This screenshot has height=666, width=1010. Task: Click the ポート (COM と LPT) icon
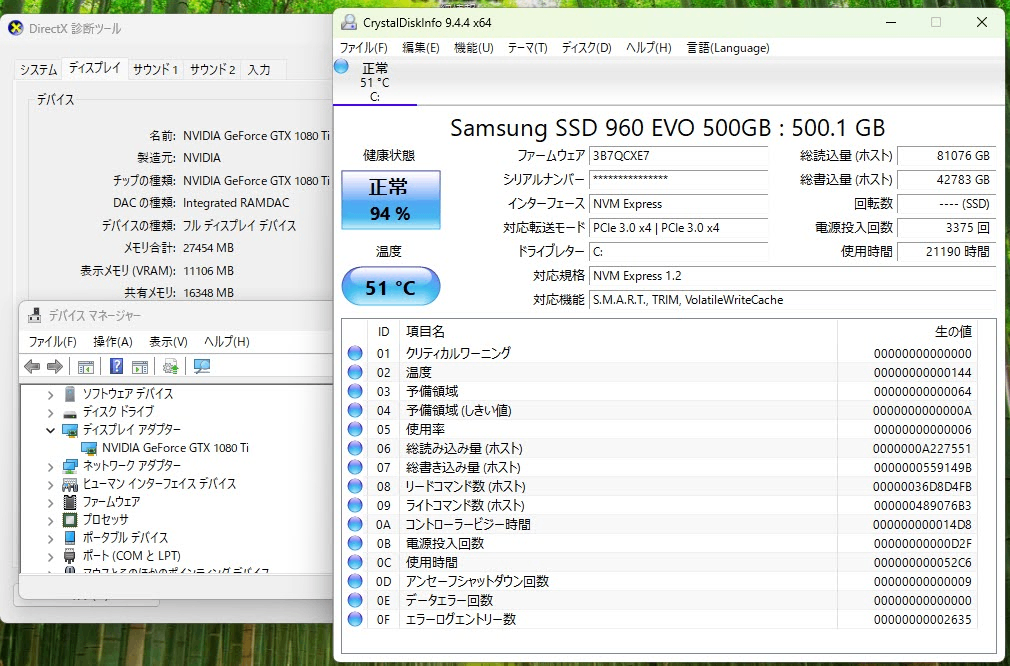(x=70, y=556)
